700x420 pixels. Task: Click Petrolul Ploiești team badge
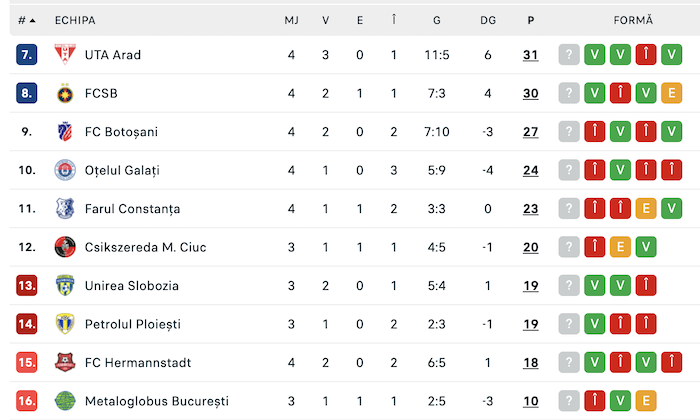[x=65, y=324]
